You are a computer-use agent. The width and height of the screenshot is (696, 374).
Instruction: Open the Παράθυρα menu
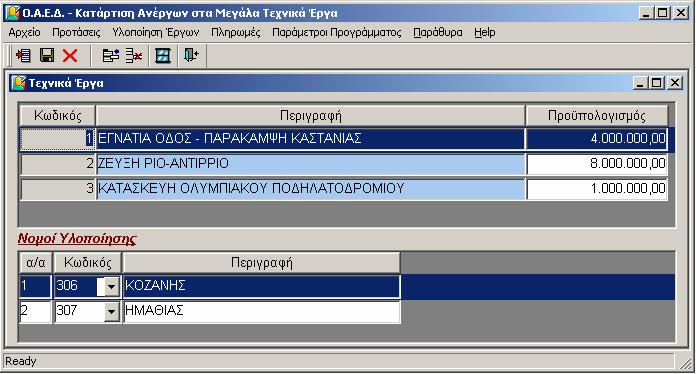[x=438, y=32]
